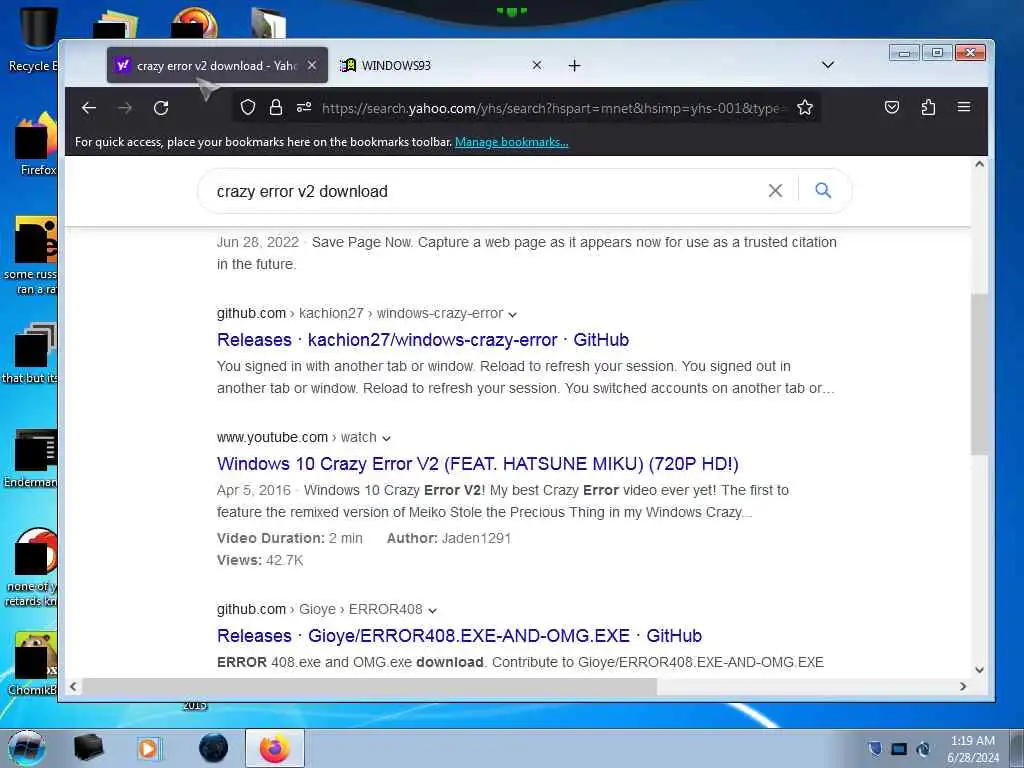The image size is (1024, 768).
Task: Expand dropdown next to Gioye ERROR408 URL
Action: point(432,611)
